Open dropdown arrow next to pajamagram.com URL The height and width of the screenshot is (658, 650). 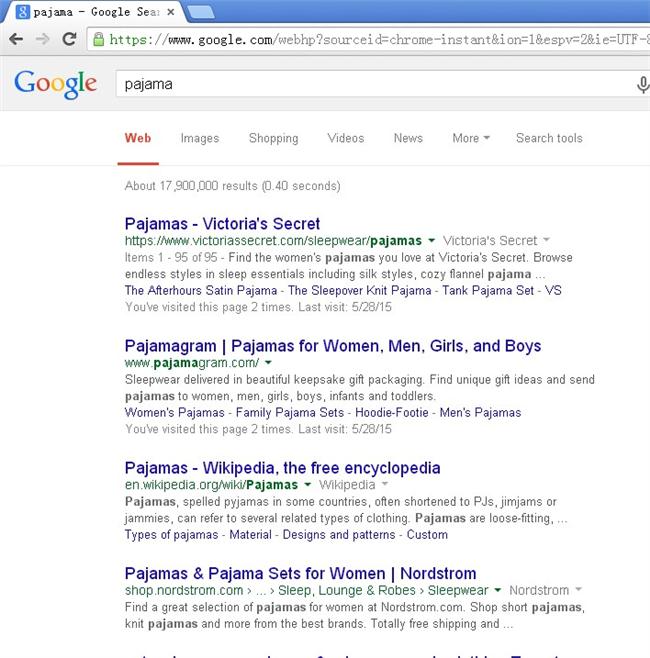point(270,363)
